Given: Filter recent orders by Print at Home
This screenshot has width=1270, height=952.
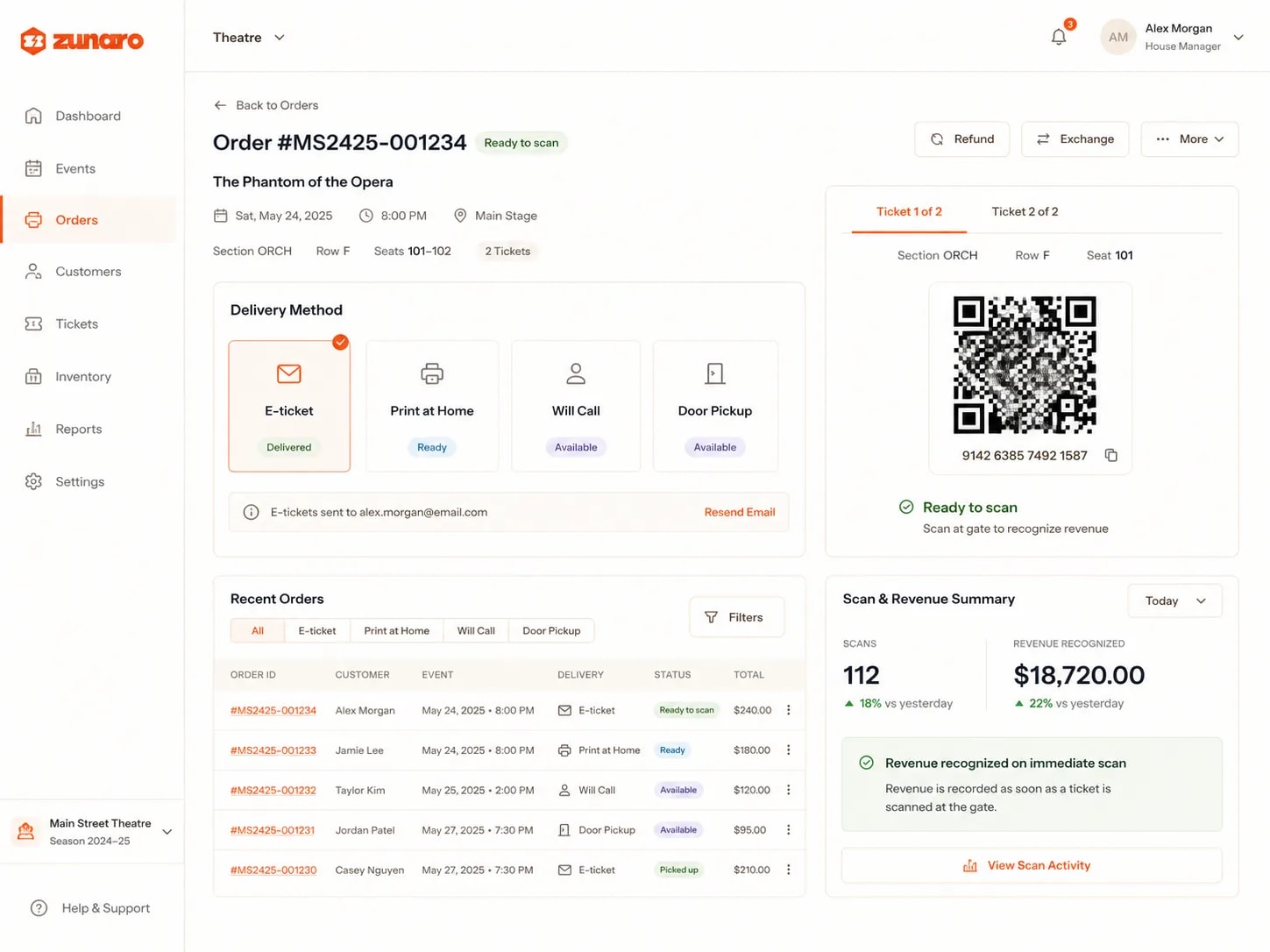Looking at the screenshot, I should point(397,630).
